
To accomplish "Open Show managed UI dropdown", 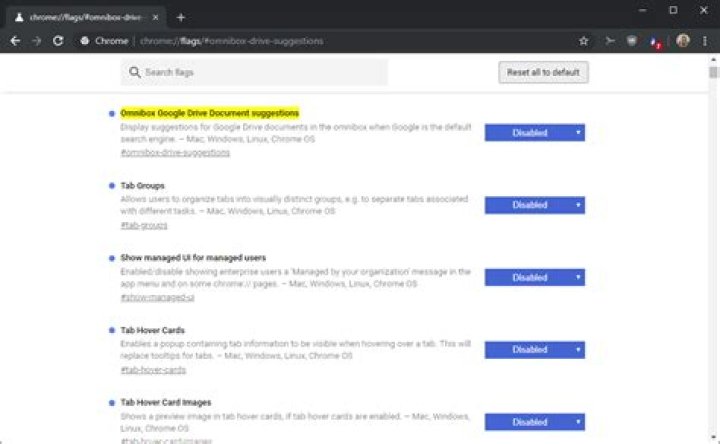I will pos(534,277).
